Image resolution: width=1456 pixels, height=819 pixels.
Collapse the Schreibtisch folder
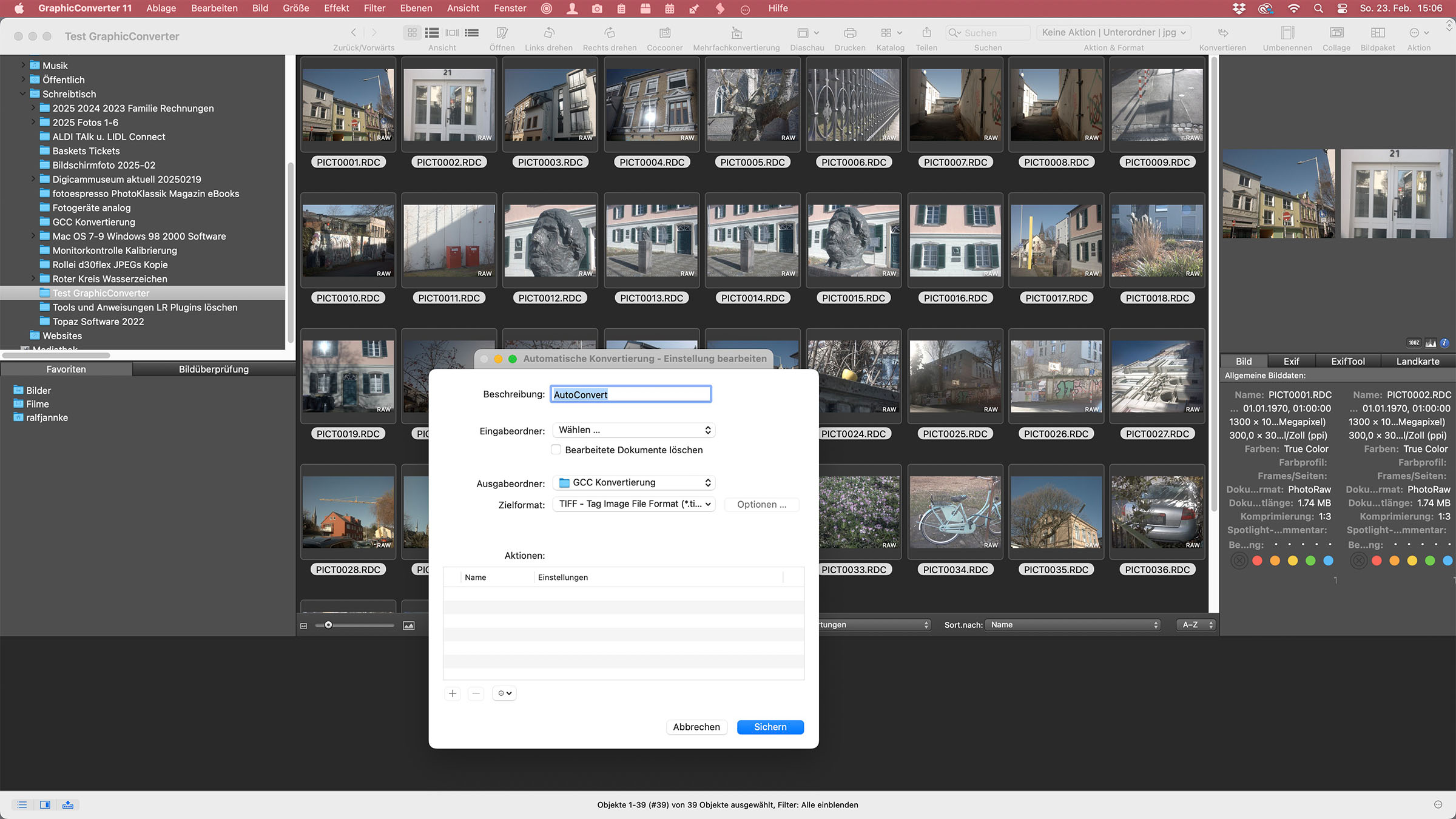pyautogui.click(x=24, y=93)
